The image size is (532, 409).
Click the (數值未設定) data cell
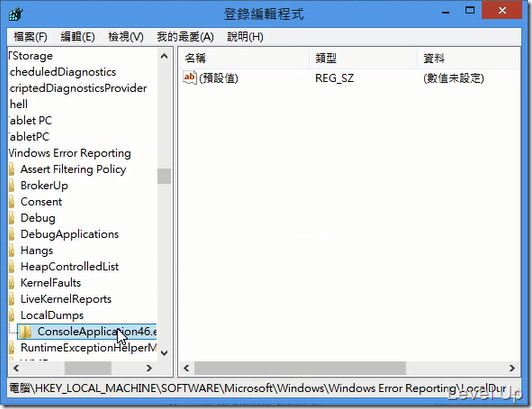(453, 78)
